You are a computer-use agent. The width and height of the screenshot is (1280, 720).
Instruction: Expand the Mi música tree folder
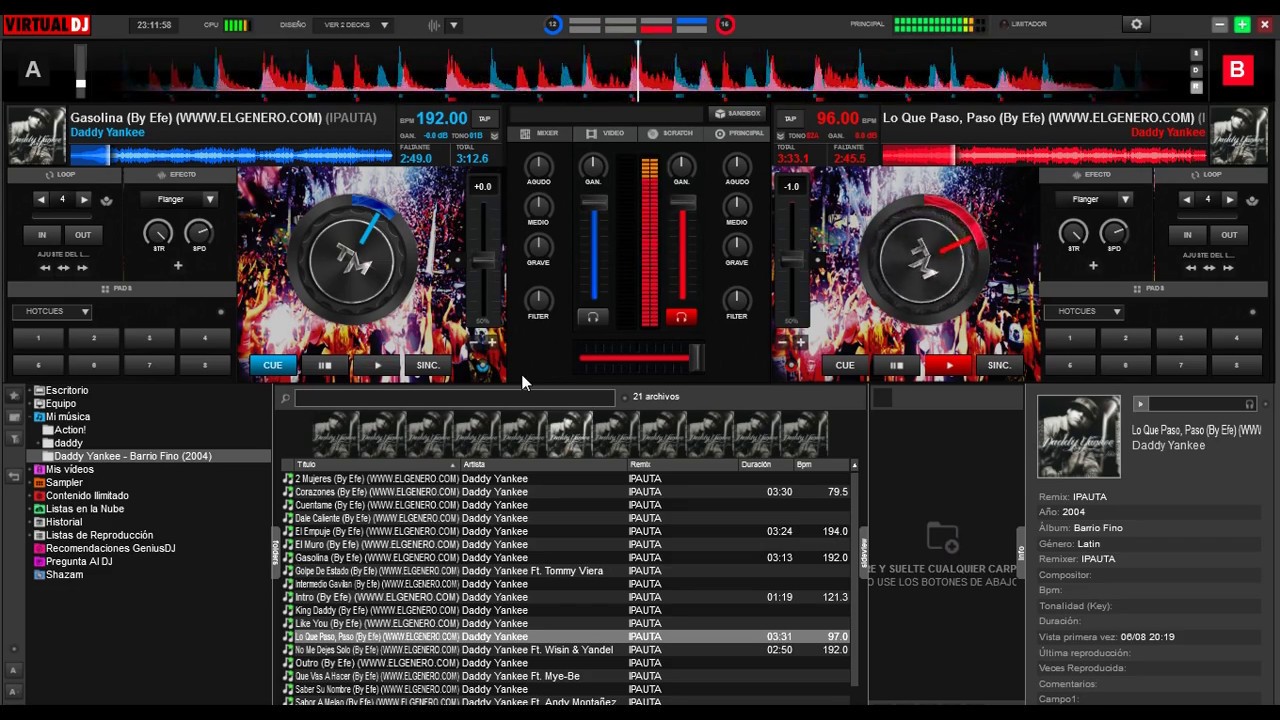pyautogui.click(x=30, y=417)
